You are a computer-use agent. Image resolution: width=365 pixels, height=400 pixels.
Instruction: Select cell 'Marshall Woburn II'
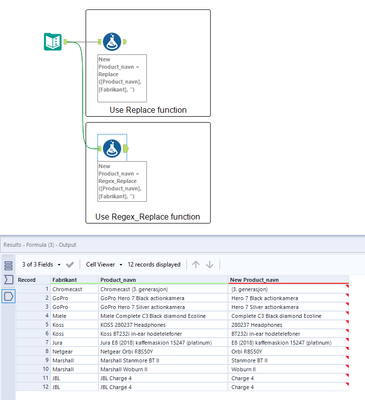(163, 369)
